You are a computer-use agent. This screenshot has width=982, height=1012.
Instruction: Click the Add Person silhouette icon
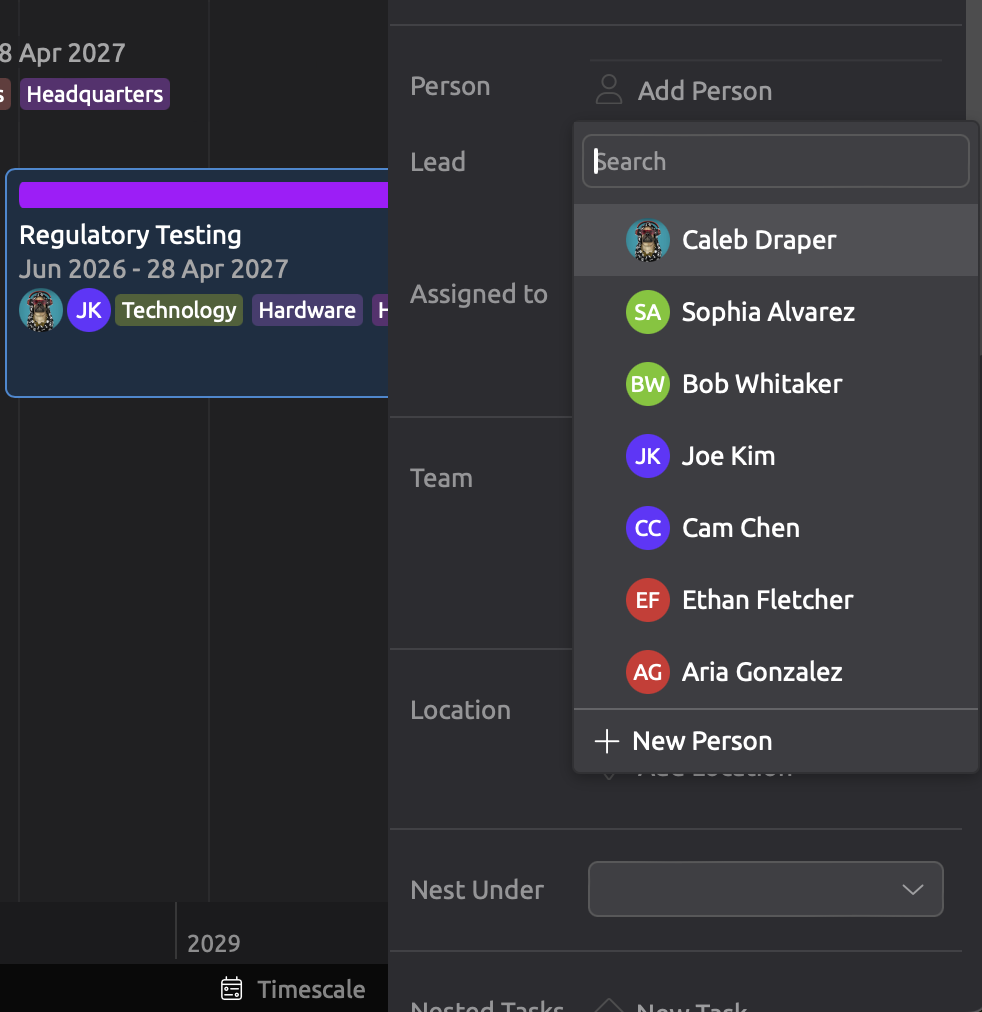(x=608, y=90)
